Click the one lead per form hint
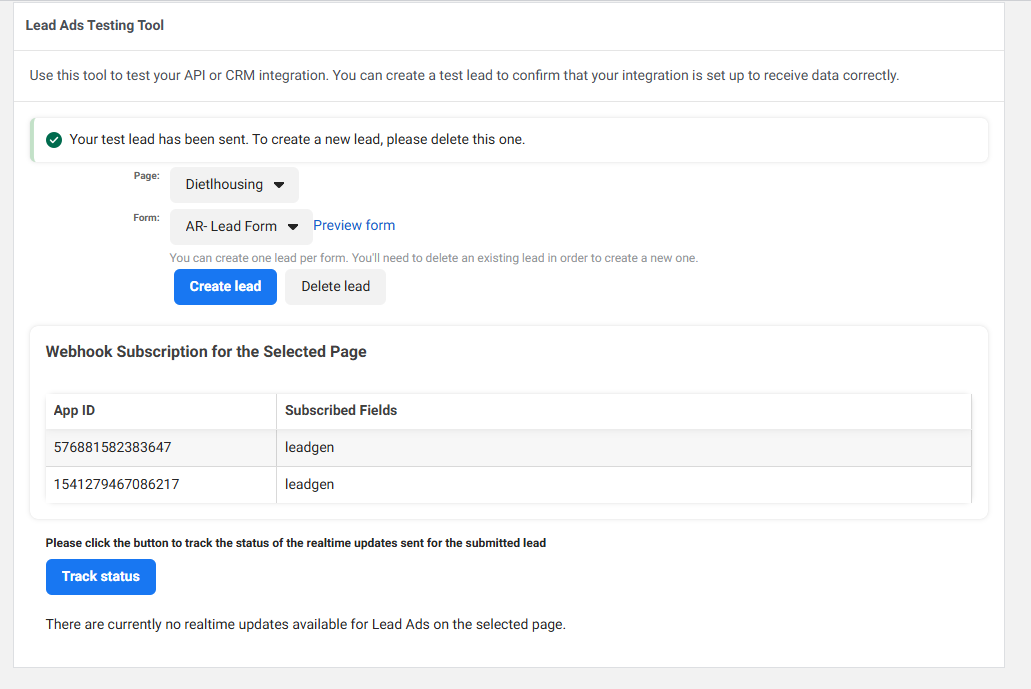The image size is (1031, 689). [x=434, y=258]
